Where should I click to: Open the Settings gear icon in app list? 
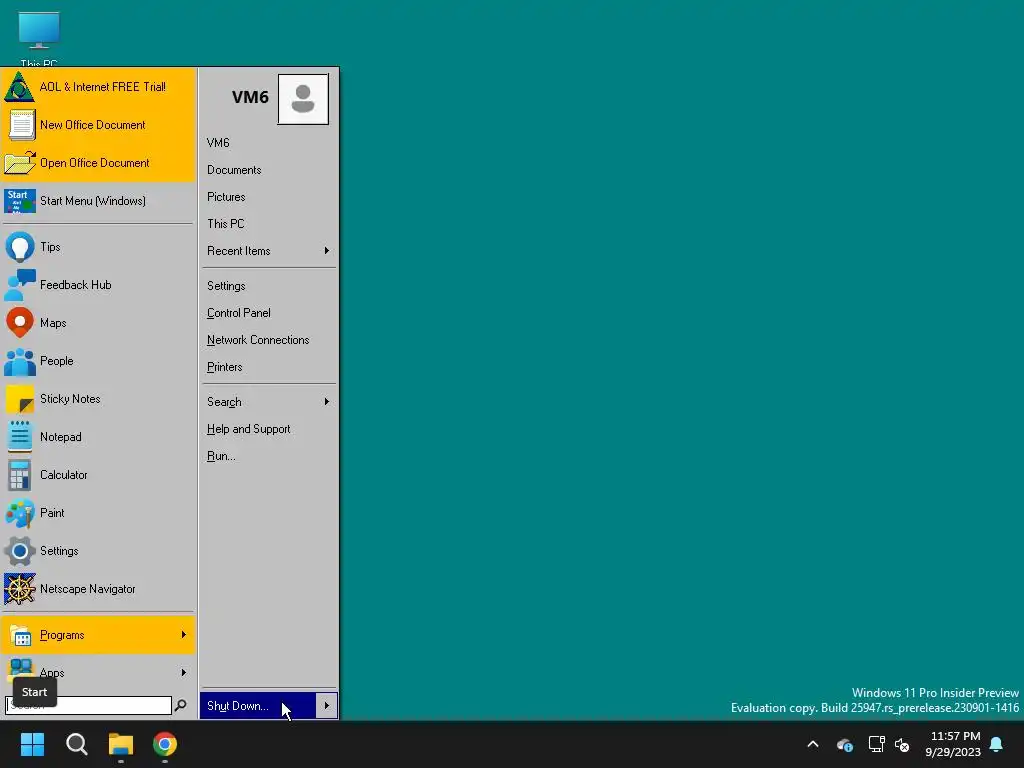20,551
